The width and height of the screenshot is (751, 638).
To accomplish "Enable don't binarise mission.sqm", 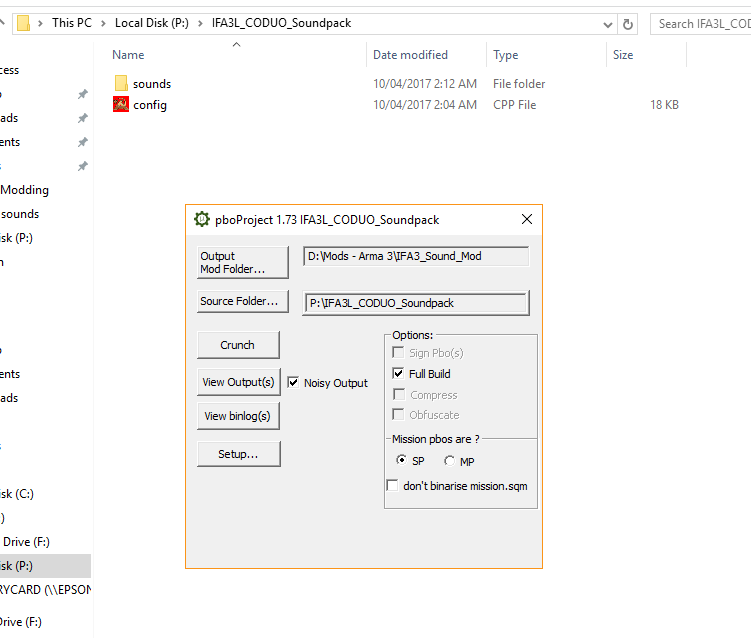I will point(392,485).
